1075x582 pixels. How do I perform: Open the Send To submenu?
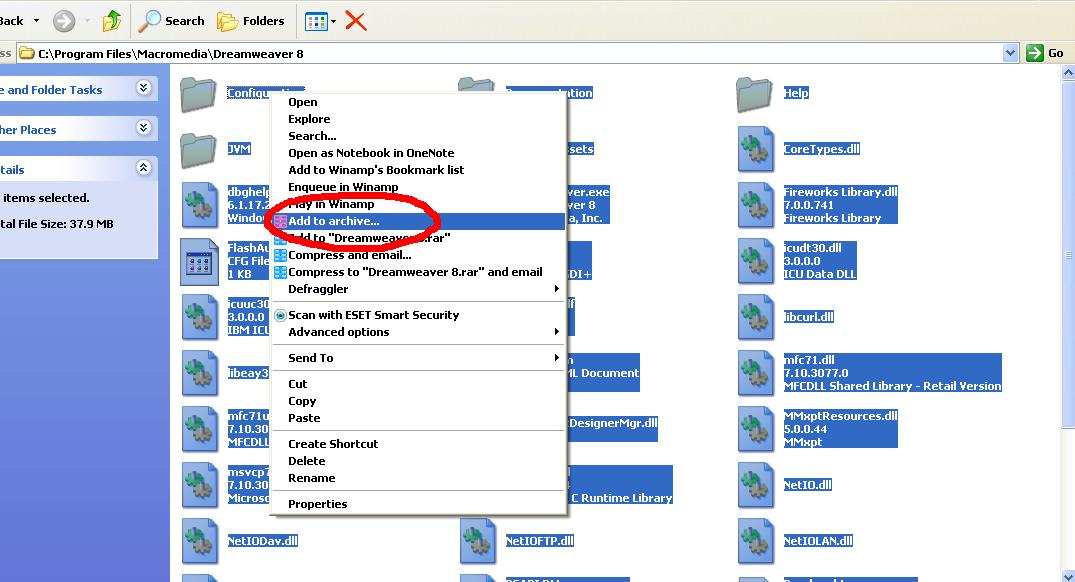point(418,358)
